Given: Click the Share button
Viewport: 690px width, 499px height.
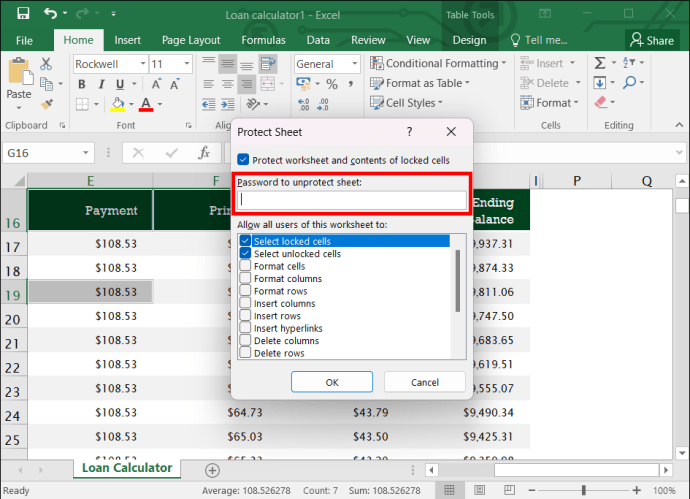Looking at the screenshot, I should coord(652,40).
